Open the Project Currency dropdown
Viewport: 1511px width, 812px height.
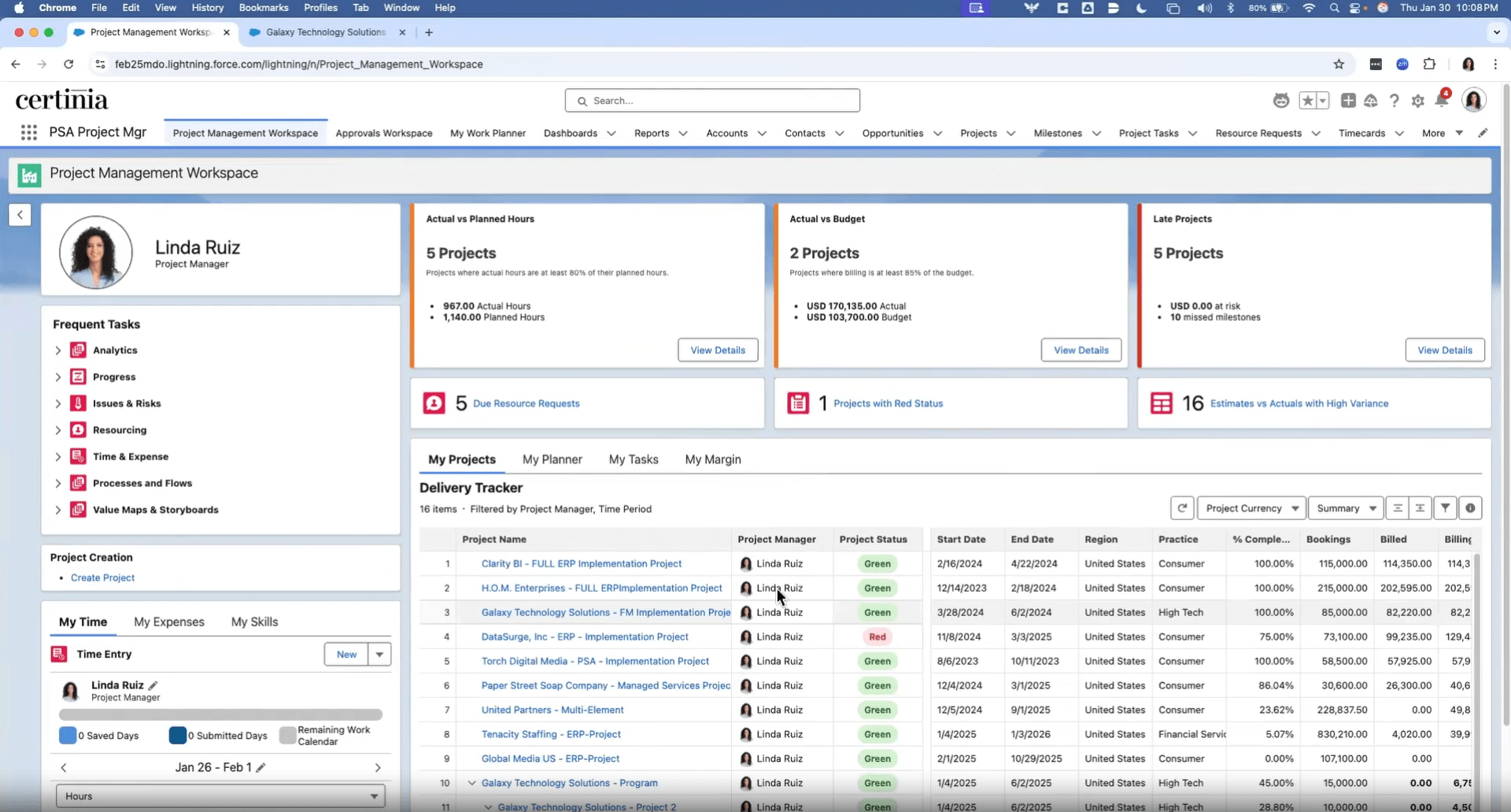(1251, 507)
